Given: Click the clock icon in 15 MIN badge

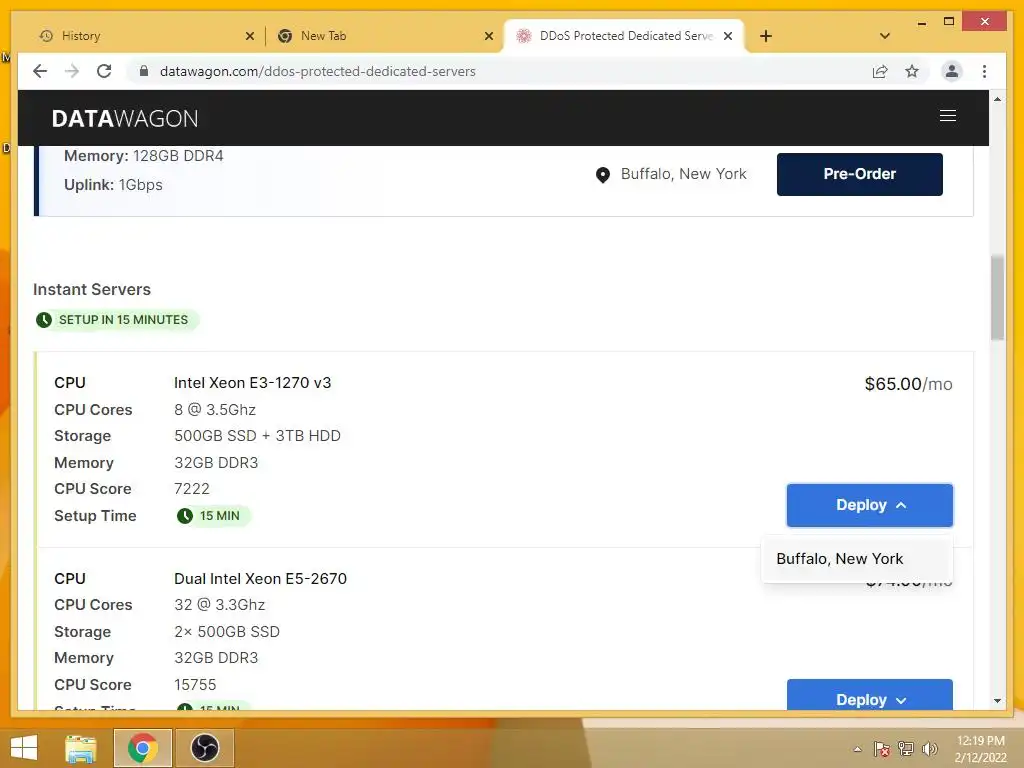Looking at the screenshot, I should (x=185, y=516).
